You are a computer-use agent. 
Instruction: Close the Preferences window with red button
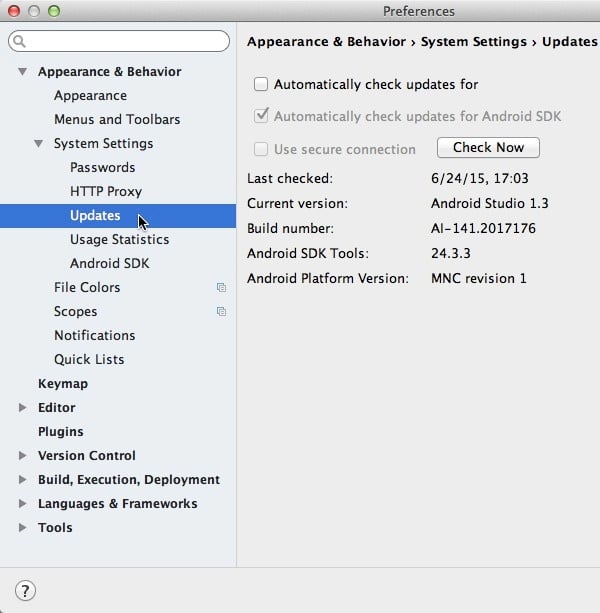click(x=14, y=11)
